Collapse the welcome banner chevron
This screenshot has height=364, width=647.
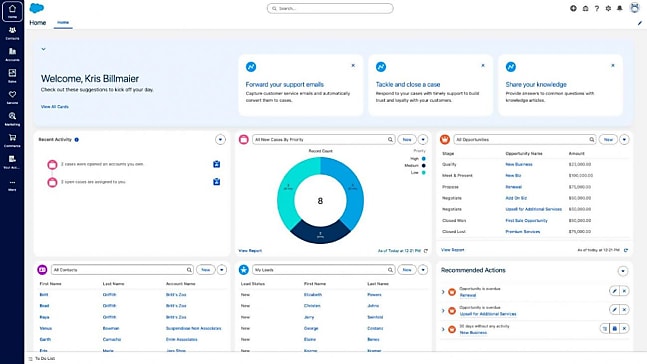tap(43, 49)
